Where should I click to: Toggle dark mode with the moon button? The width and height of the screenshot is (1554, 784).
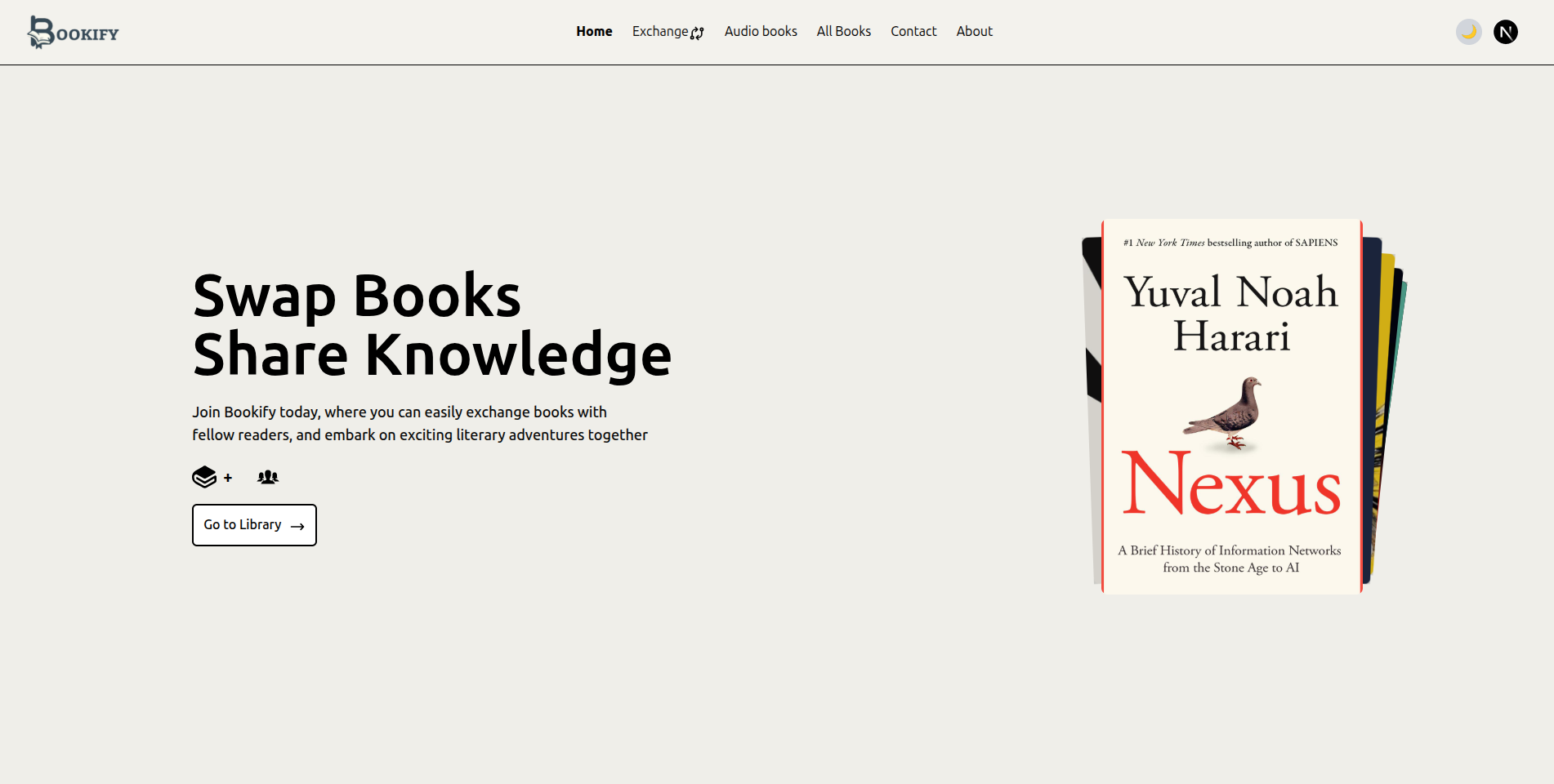tap(1468, 31)
